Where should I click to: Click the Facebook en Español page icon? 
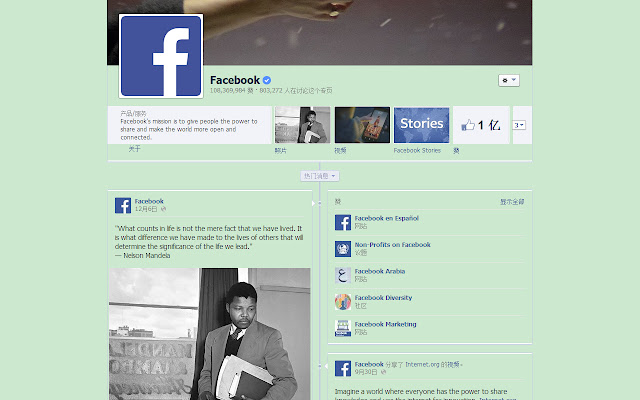[x=343, y=222]
